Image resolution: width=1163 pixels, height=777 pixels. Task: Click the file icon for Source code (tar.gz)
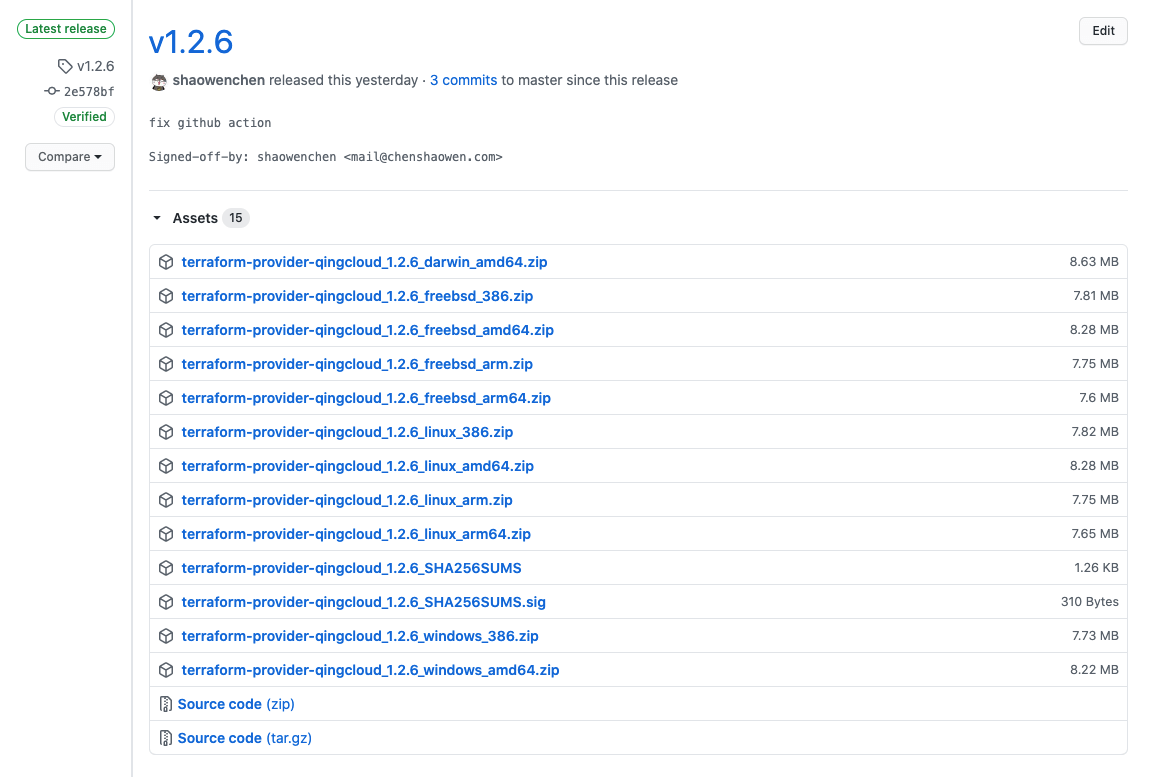pyautogui.click(x=165, y=738)
